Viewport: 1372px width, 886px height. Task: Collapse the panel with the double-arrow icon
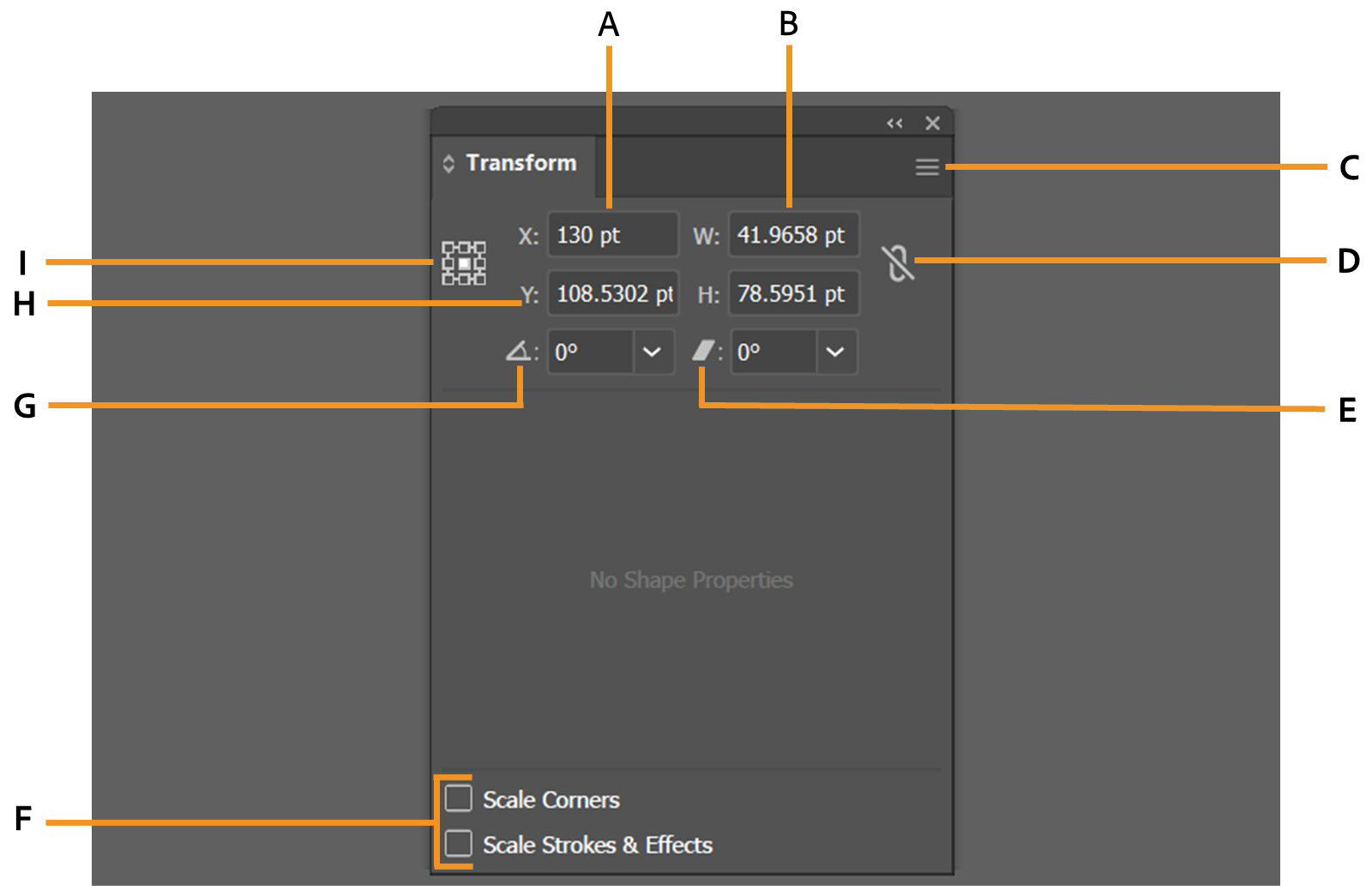coord(894,123)
